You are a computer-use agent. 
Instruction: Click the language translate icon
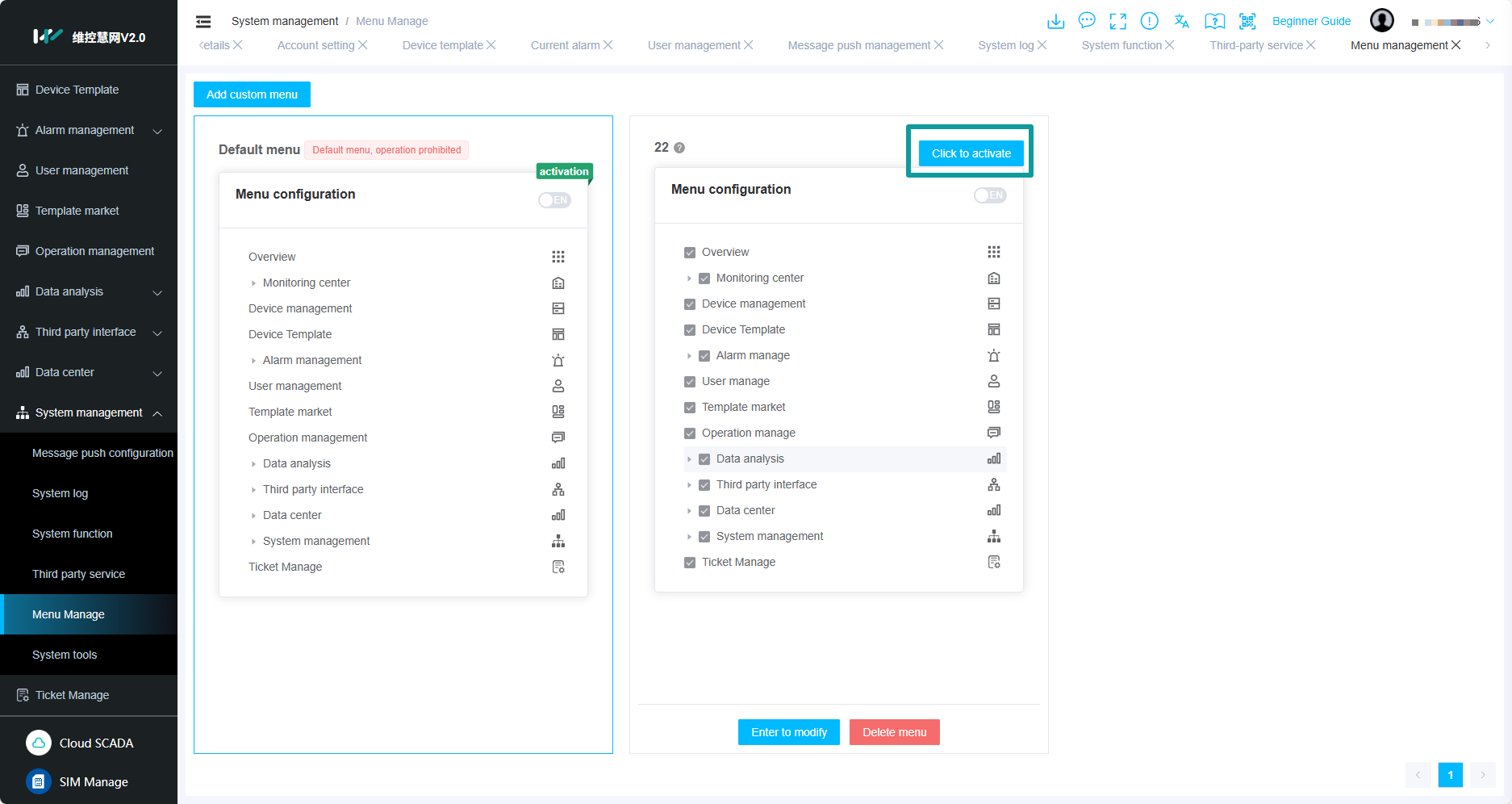click(x=1182, y=21)
